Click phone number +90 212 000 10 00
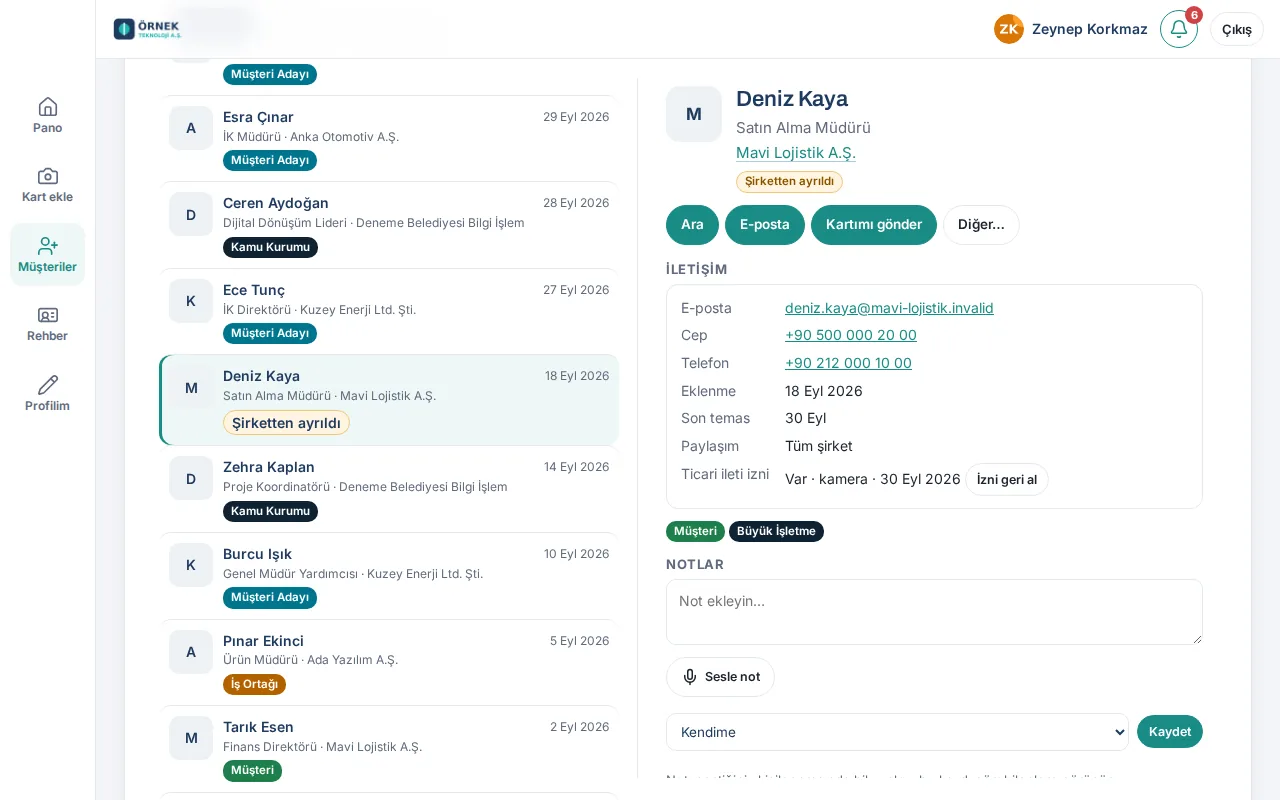 click(x=848, y=363)
